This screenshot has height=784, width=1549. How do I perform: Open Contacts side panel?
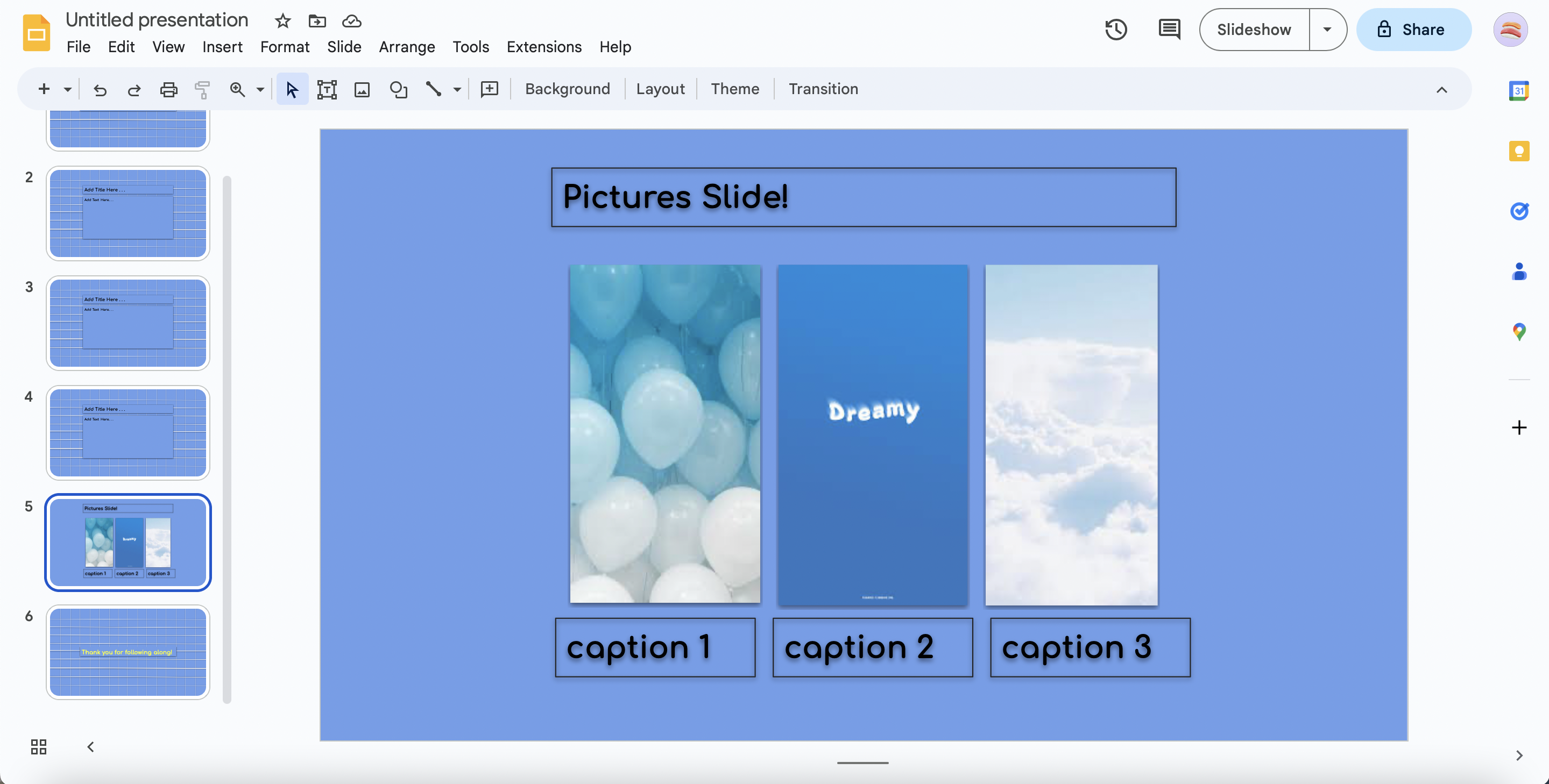coord(1519,271)
